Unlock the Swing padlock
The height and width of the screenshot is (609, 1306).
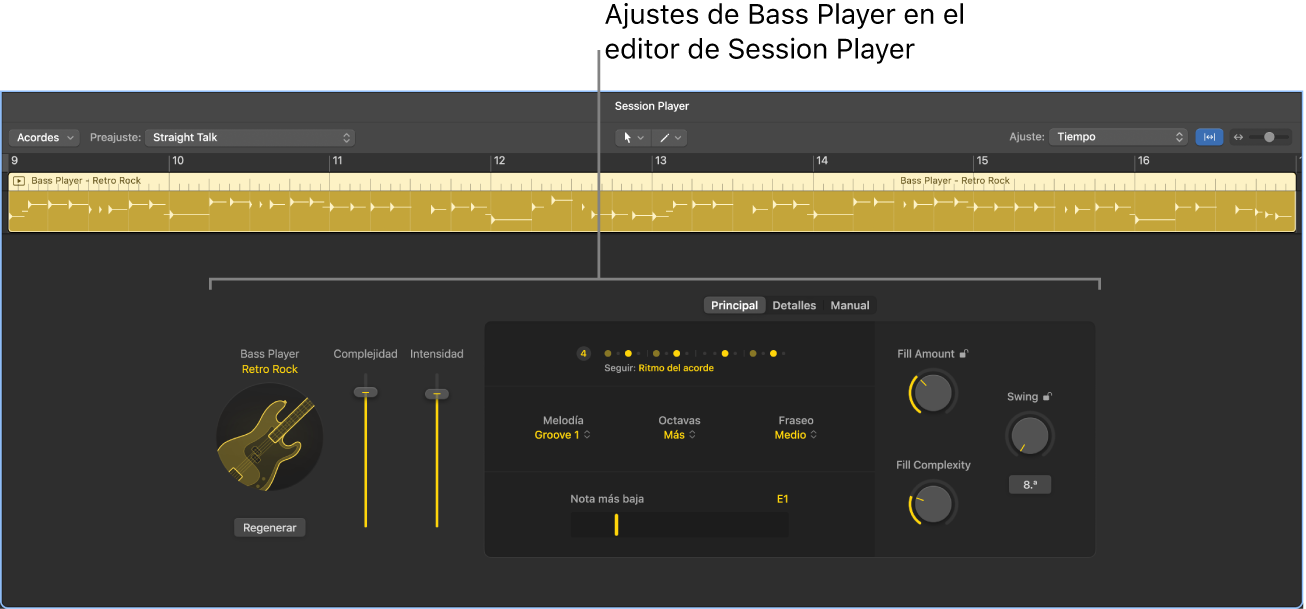pyautogui.click(x=1046, y=396)
